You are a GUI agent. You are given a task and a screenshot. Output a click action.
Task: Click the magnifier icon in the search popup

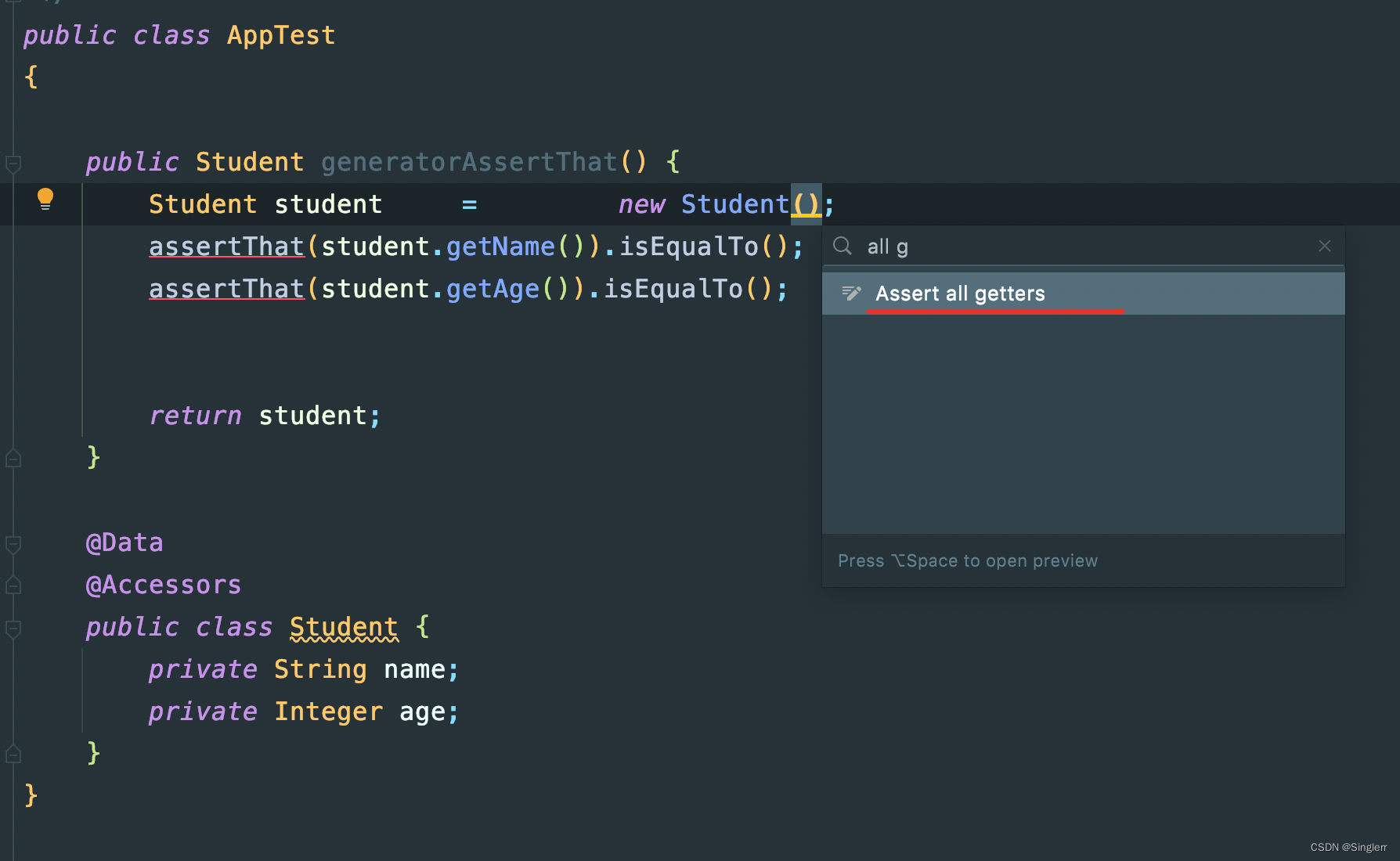(x=843, y=246)
